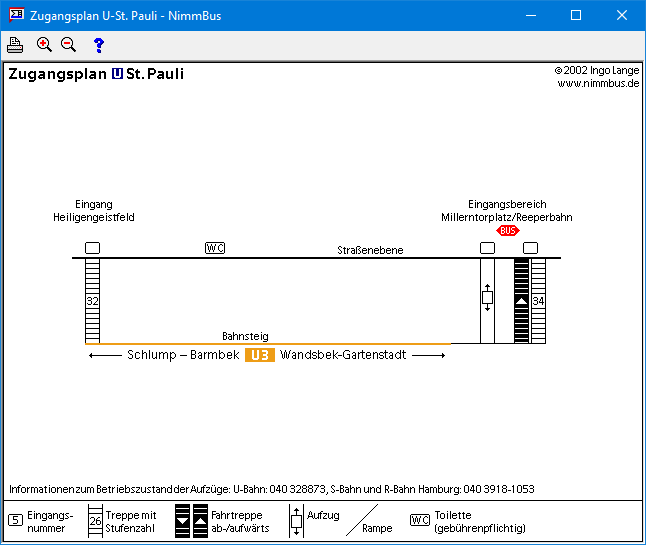Open Help with the question mark icon
This screenshot has height=545, width=646.
click(x=98, y=44)
